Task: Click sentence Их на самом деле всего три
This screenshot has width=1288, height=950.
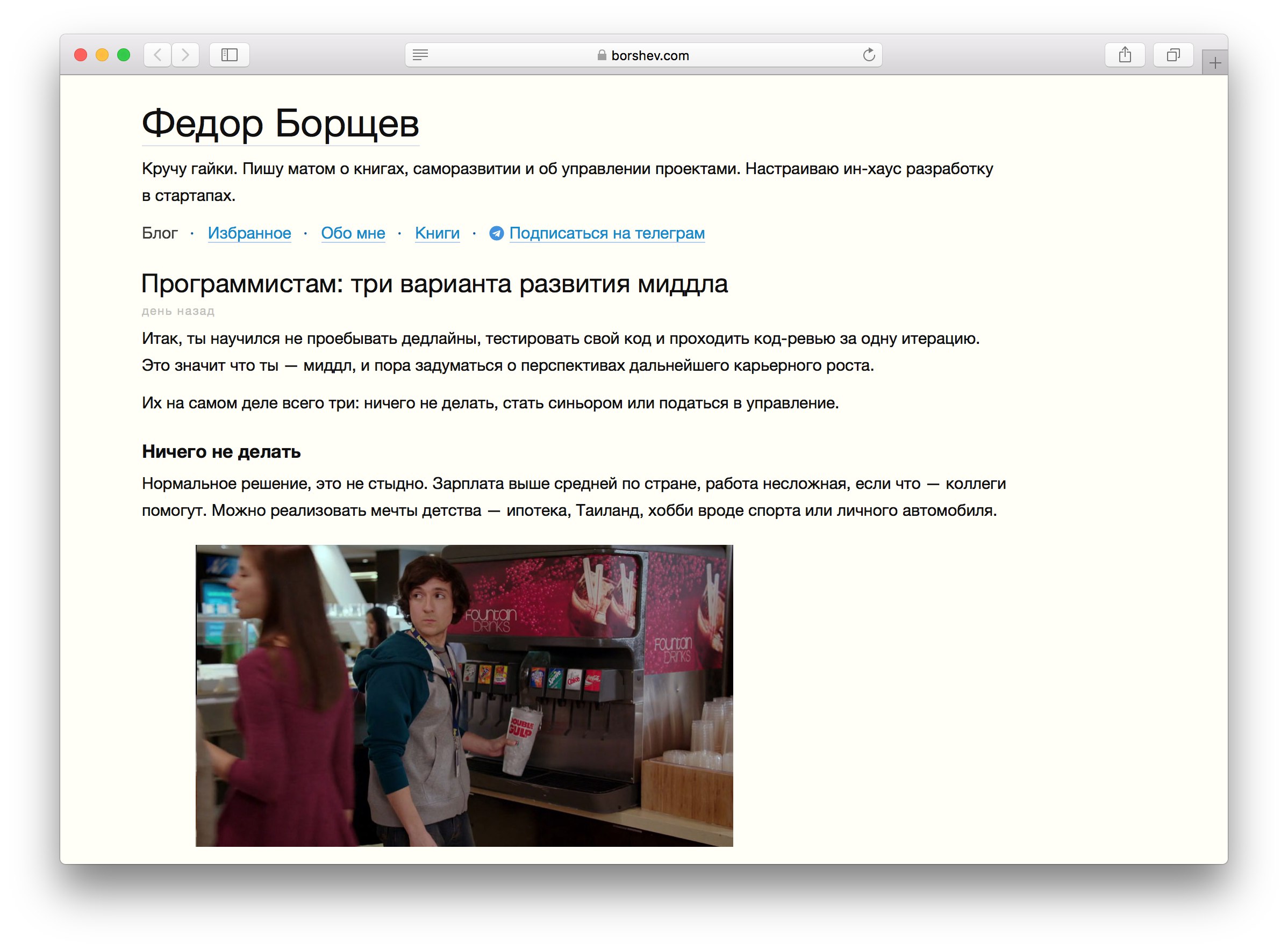Action: pos(491,404)
